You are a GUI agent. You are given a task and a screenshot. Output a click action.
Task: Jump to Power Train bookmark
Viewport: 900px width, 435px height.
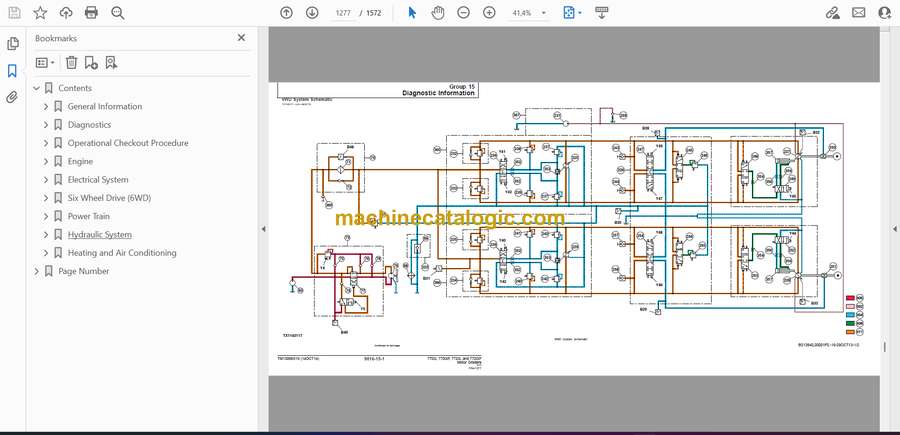[x=88, y=216]
